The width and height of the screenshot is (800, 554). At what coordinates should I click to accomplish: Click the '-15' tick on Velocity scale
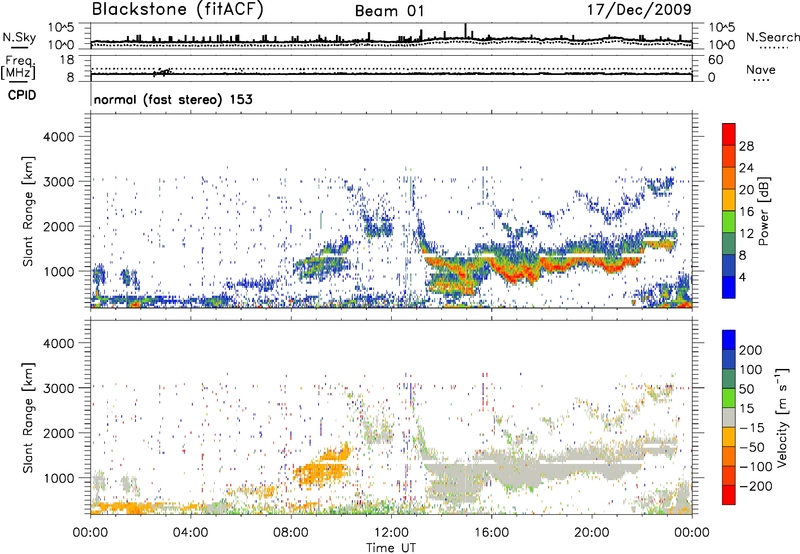coord(752,428)
